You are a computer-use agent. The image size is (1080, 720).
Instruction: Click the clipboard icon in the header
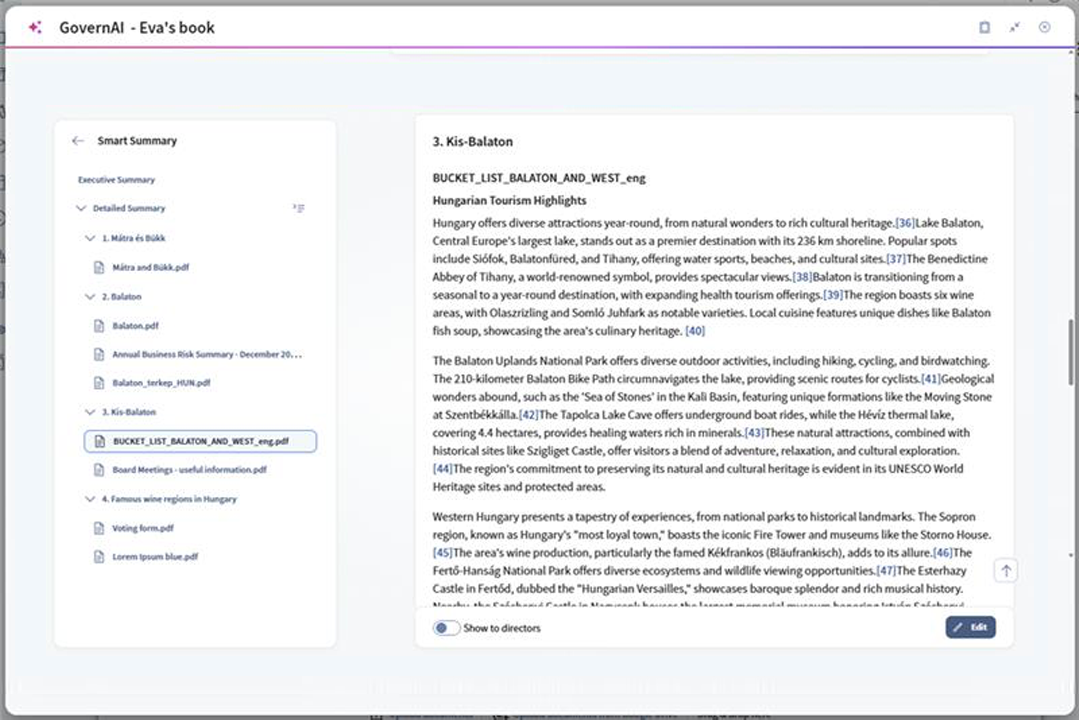click(x=984, y=28)
